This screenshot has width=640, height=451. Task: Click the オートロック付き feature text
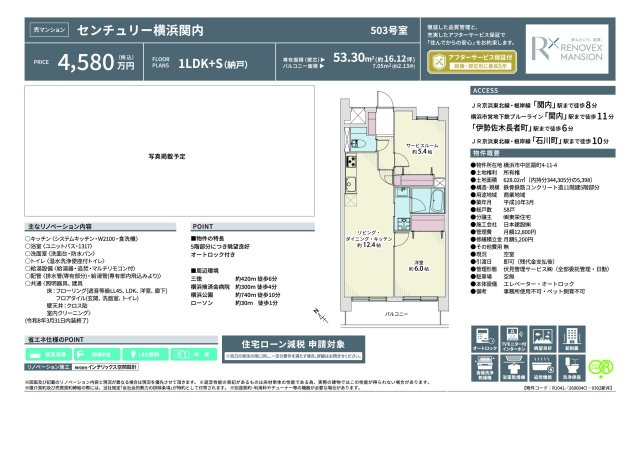[x=213, y=255]
